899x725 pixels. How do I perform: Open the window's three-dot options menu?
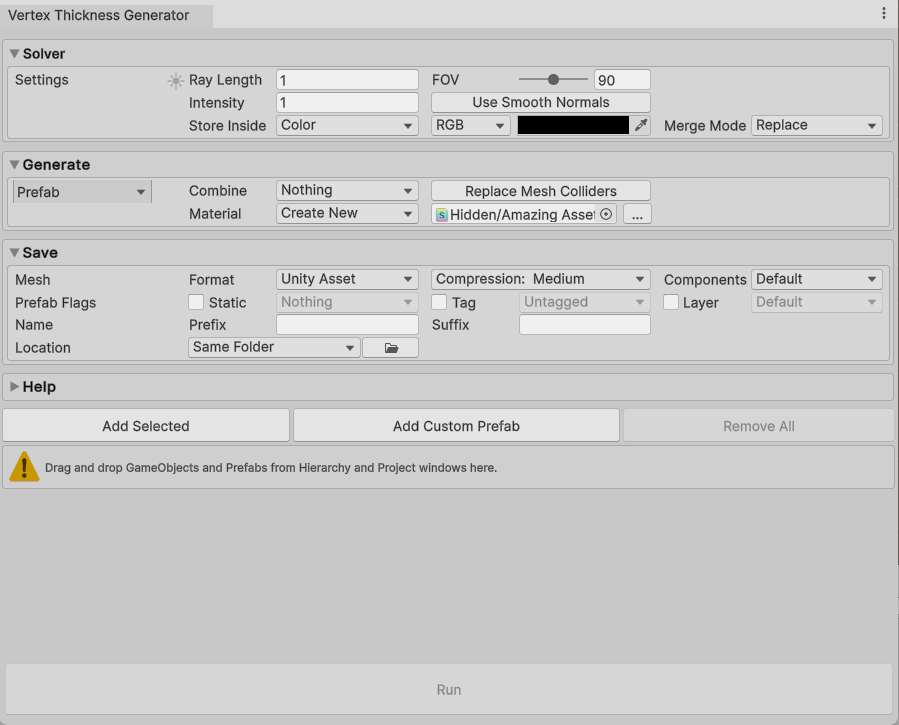click(x=884, y=13)
